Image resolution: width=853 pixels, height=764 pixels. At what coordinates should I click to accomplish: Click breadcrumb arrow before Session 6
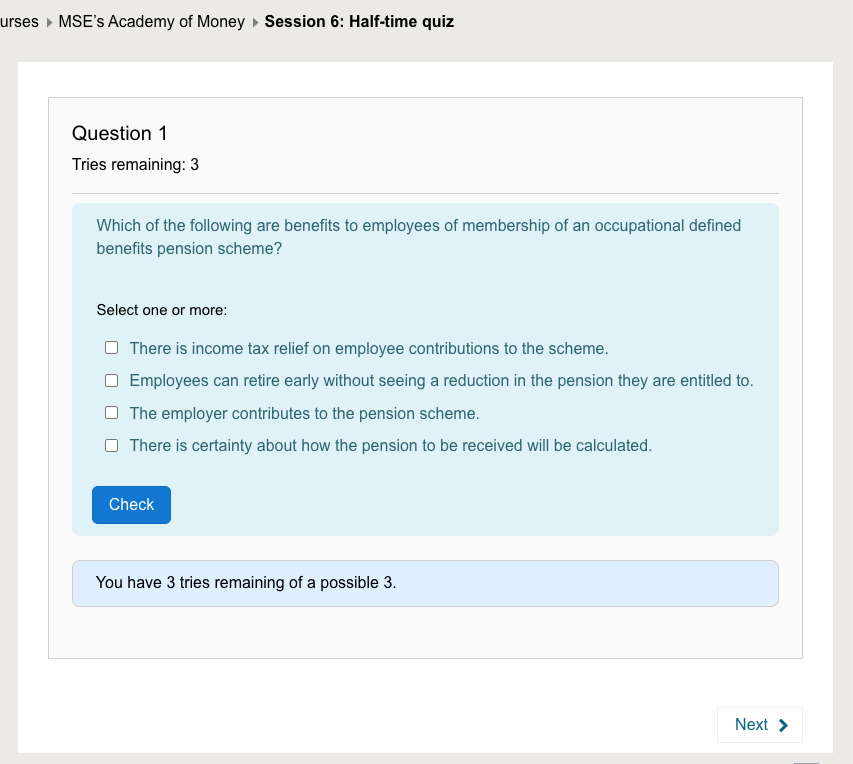pyautogui.click(x=255, y=22)
